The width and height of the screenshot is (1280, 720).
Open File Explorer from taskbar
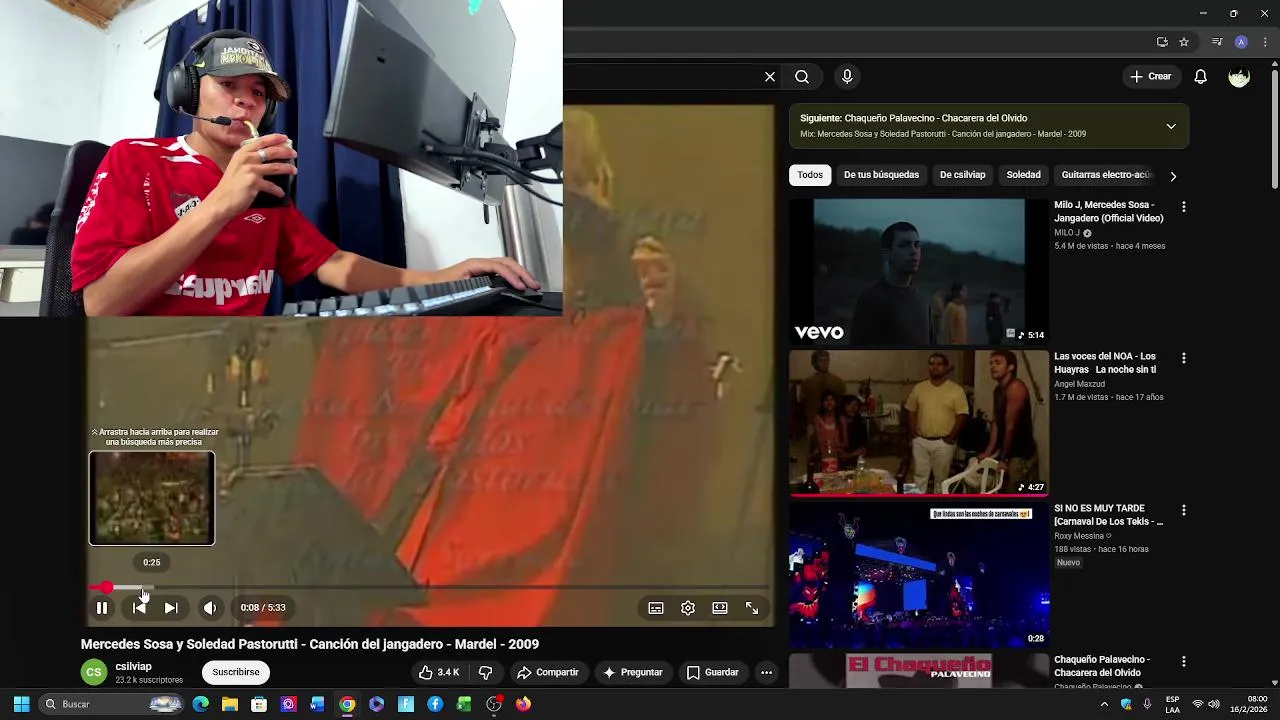tap(230, 704)
